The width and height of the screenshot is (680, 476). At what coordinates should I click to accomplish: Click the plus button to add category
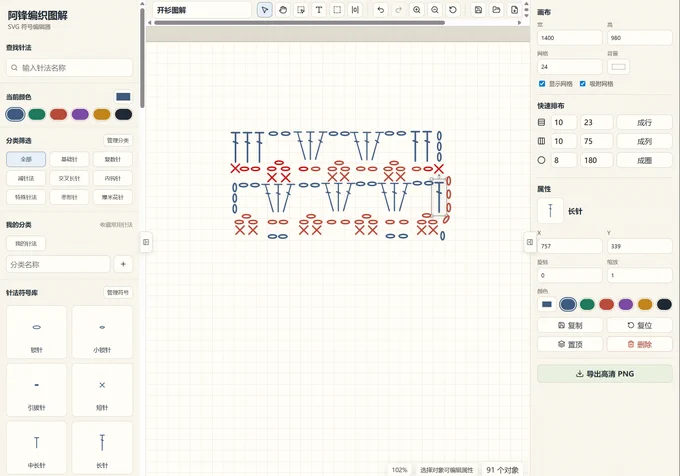(123, 264)
